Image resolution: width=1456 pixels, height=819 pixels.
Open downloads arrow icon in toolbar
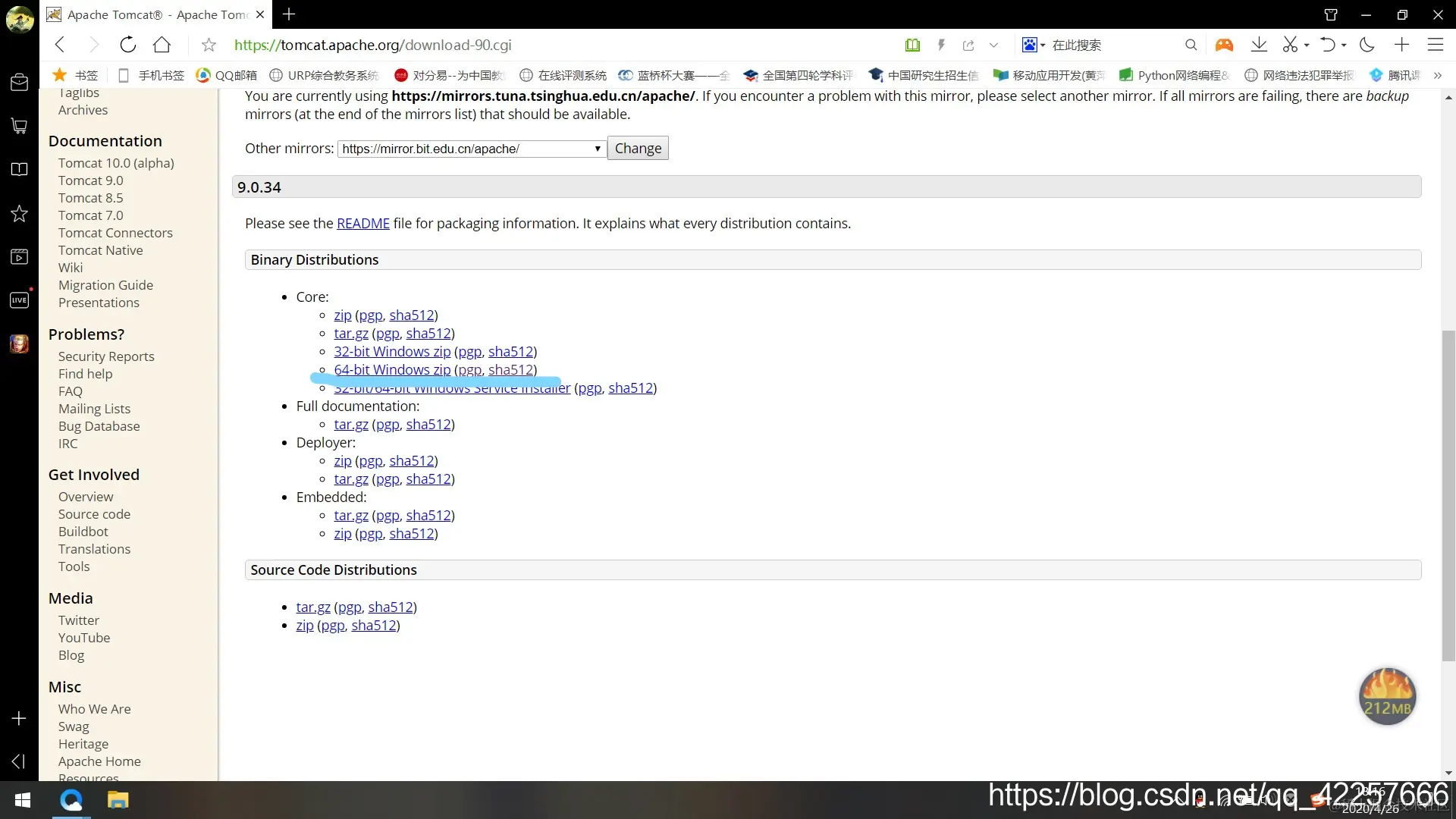click(x=1259, y=45)
